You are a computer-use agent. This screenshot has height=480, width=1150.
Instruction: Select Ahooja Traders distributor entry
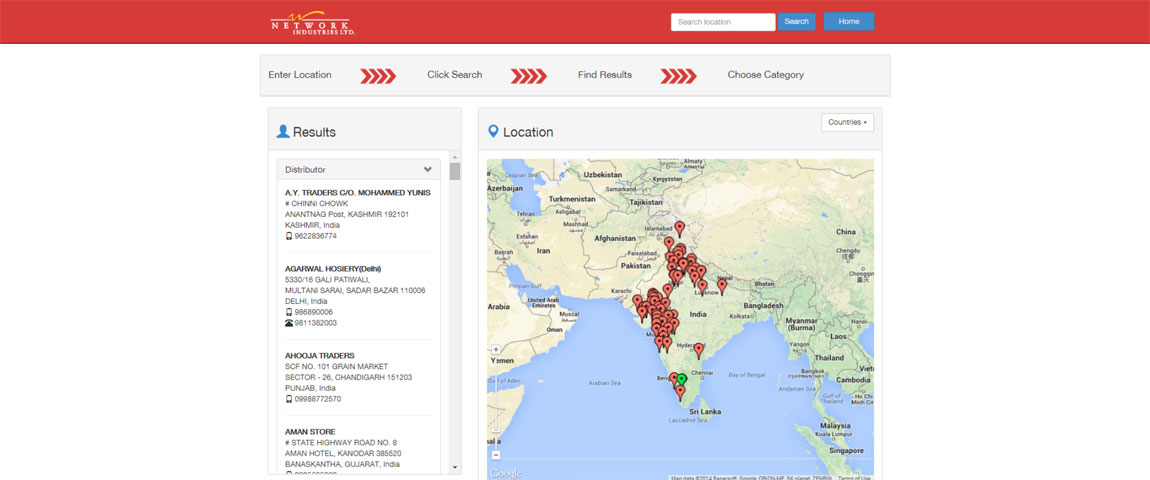coord(322,355)
